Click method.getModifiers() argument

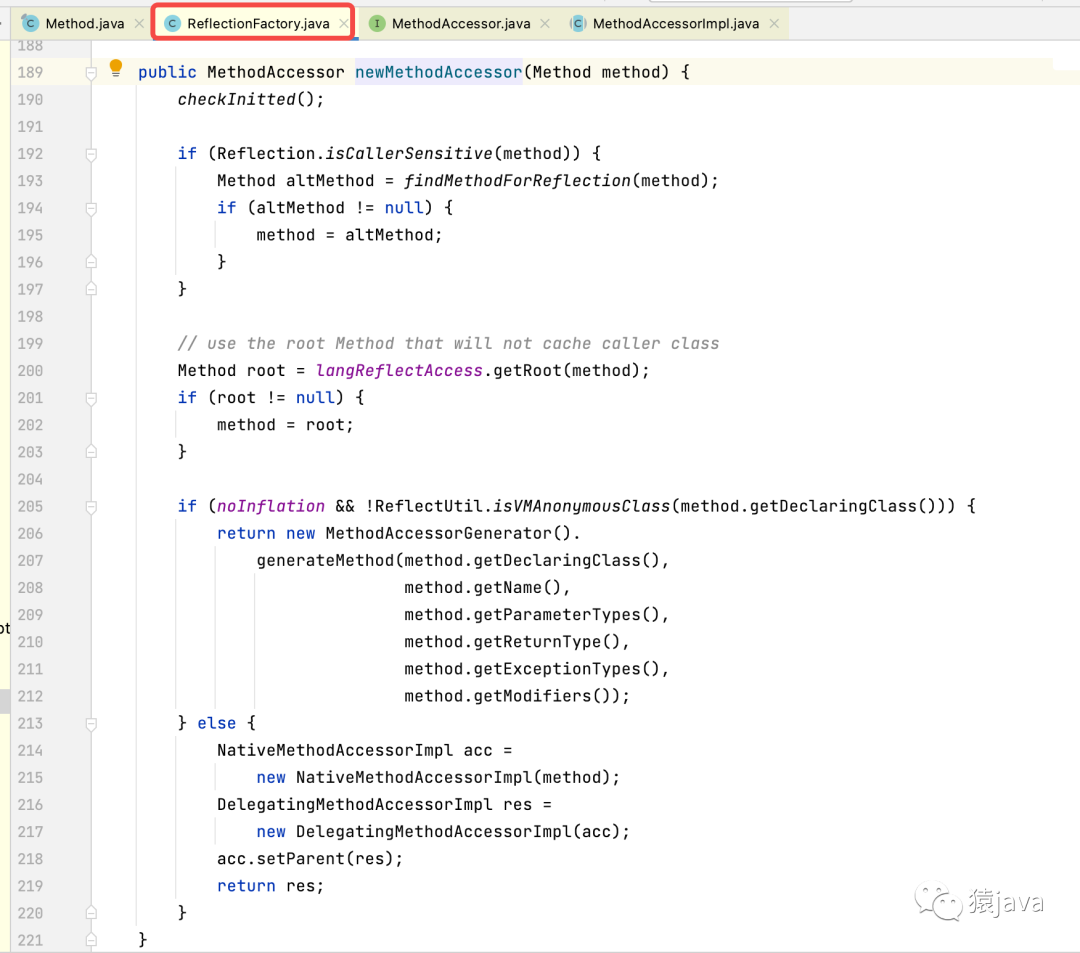[x=508, y=696]
